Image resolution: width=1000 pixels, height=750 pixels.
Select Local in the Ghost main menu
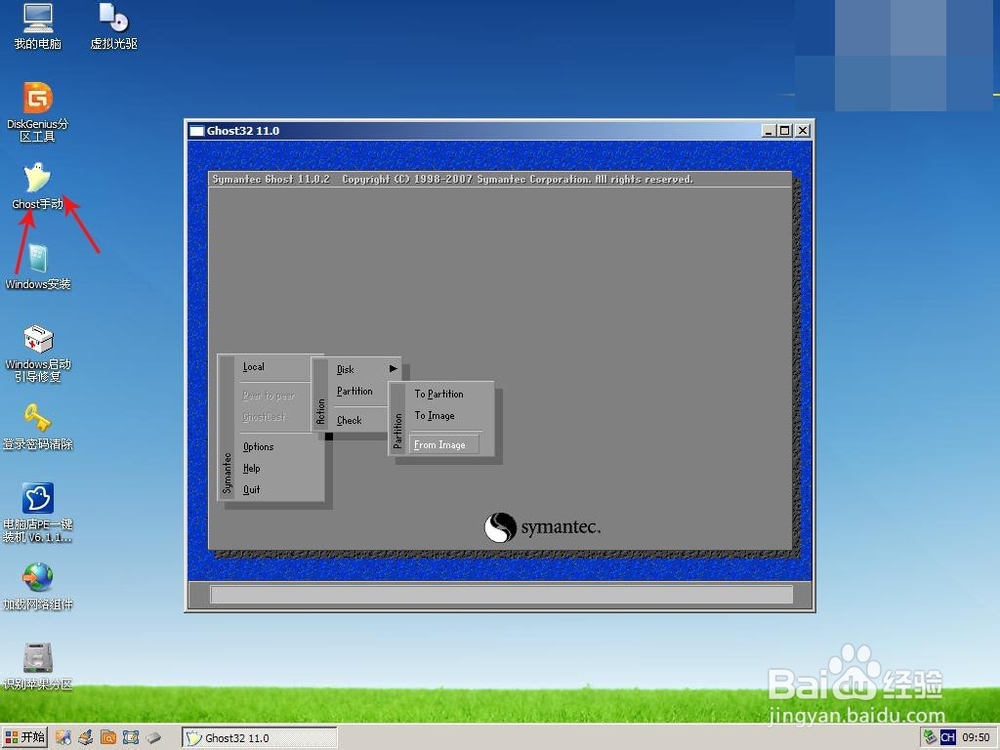(x=253, y=367)
